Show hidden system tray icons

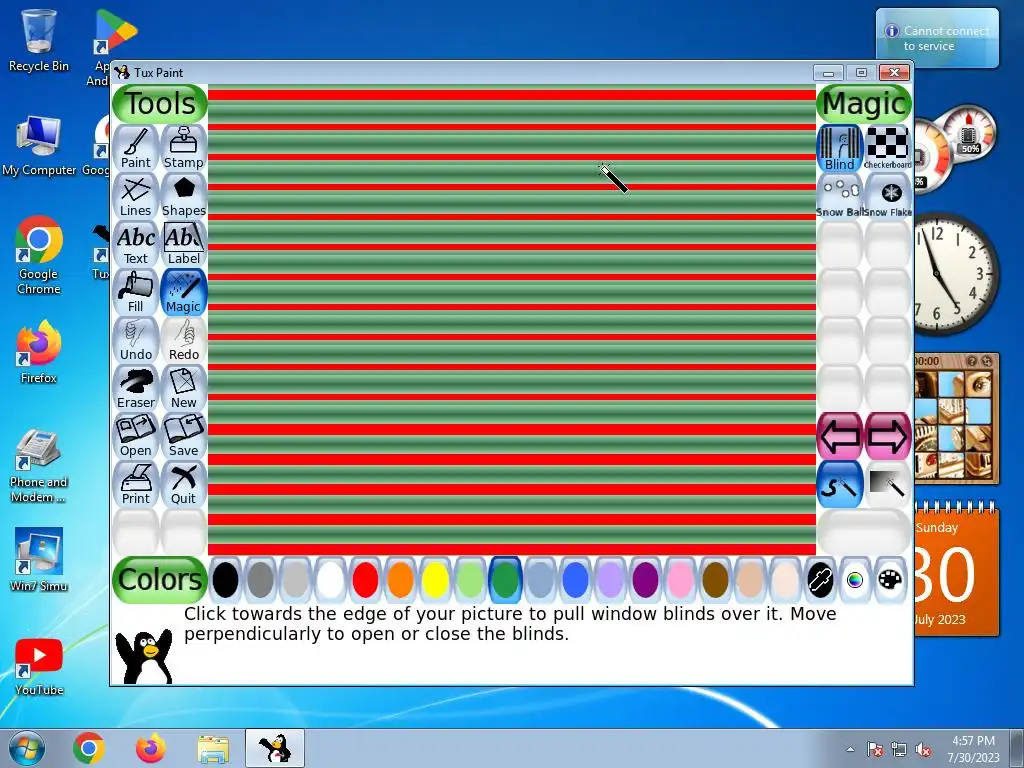point(850,750)
